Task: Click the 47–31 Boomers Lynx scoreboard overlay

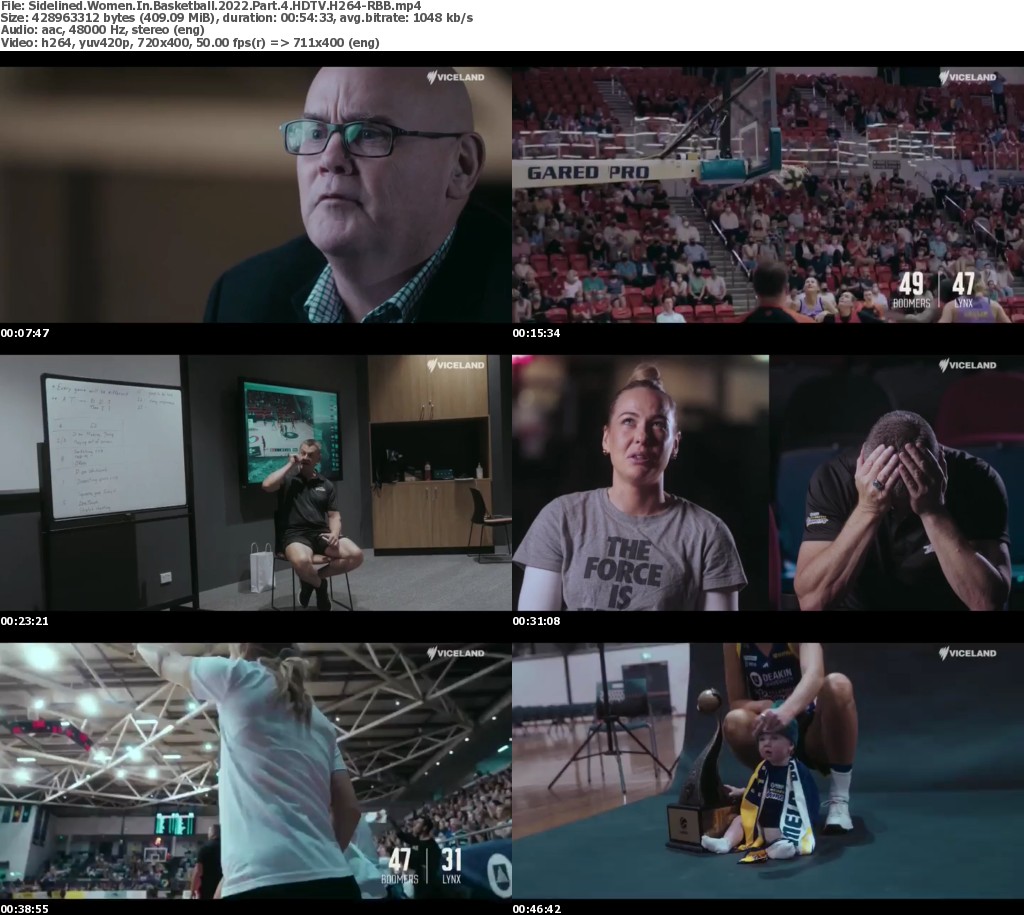Action: pyautogui.click(x=425, y=866)
